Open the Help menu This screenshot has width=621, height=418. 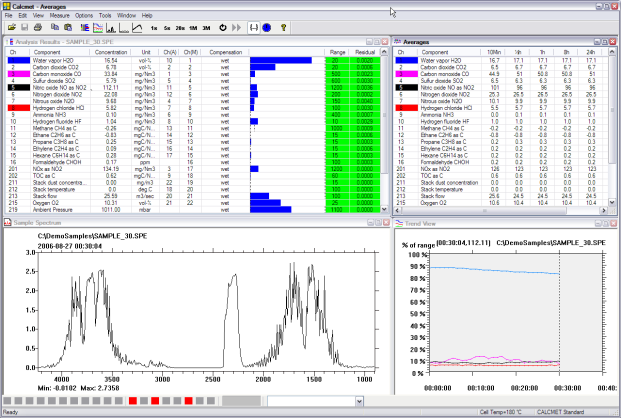(x=147, y=15)
